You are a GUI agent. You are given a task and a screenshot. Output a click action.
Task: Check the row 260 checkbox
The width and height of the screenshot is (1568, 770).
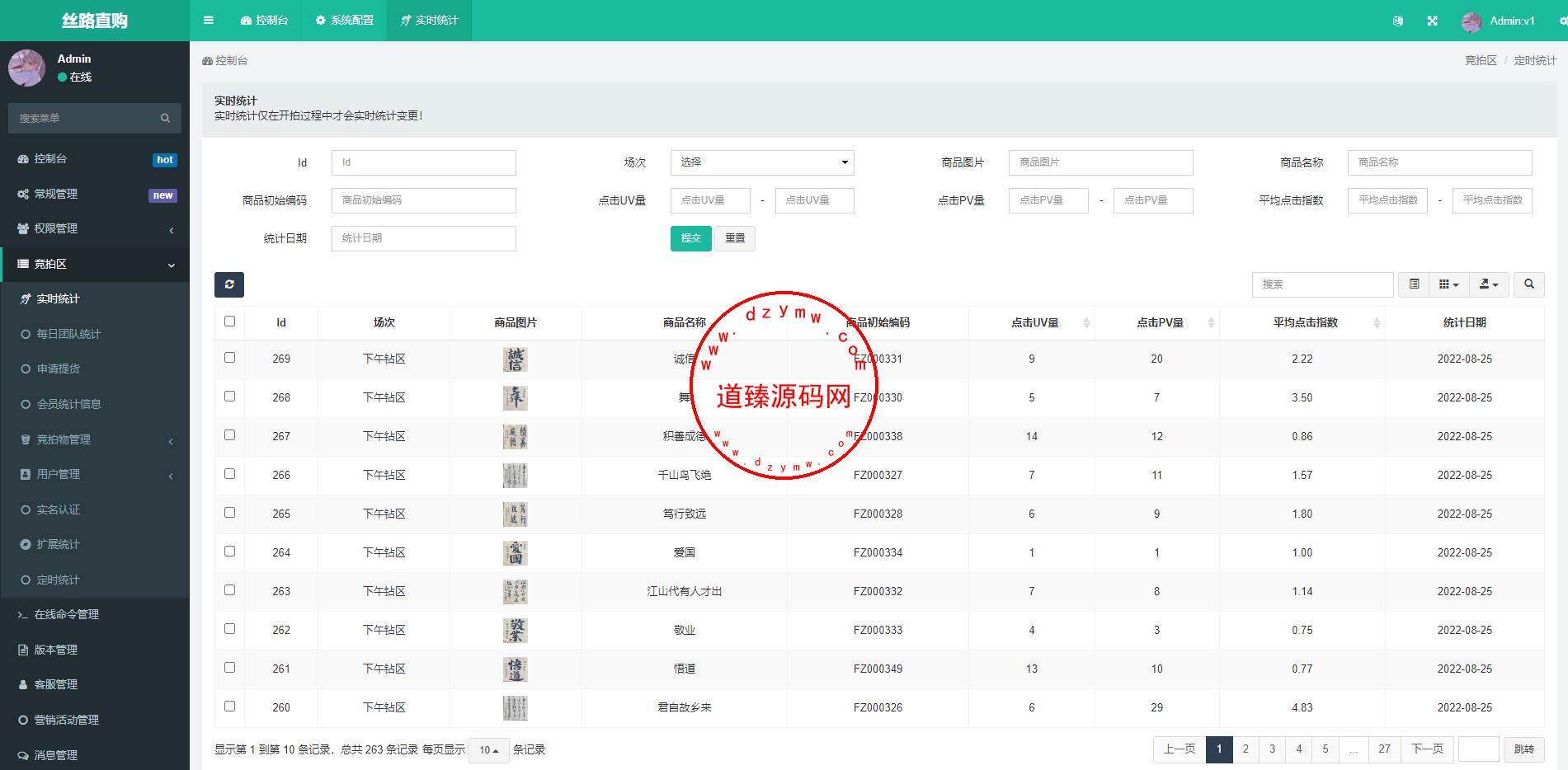[229, 707]
